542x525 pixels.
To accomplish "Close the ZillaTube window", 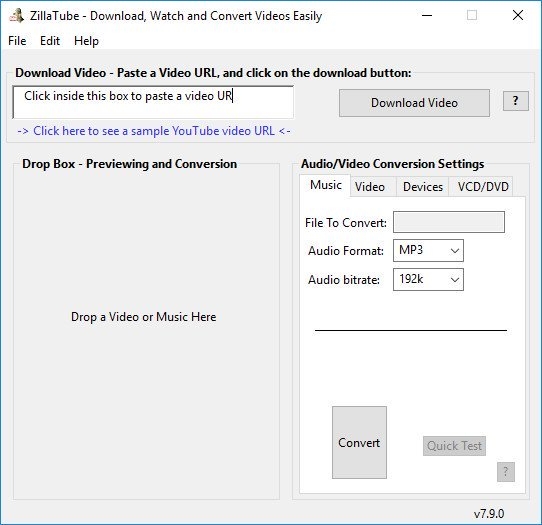I will pyautogui.click(x=518, y=15).
